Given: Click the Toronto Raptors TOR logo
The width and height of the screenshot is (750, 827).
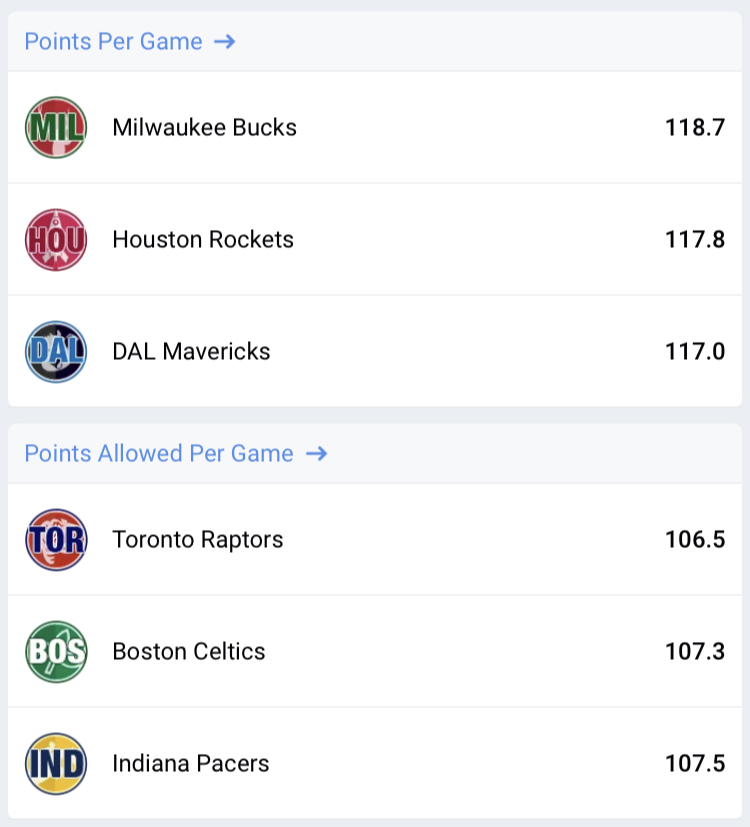Looking at the screenshot, I should point(56,540).
